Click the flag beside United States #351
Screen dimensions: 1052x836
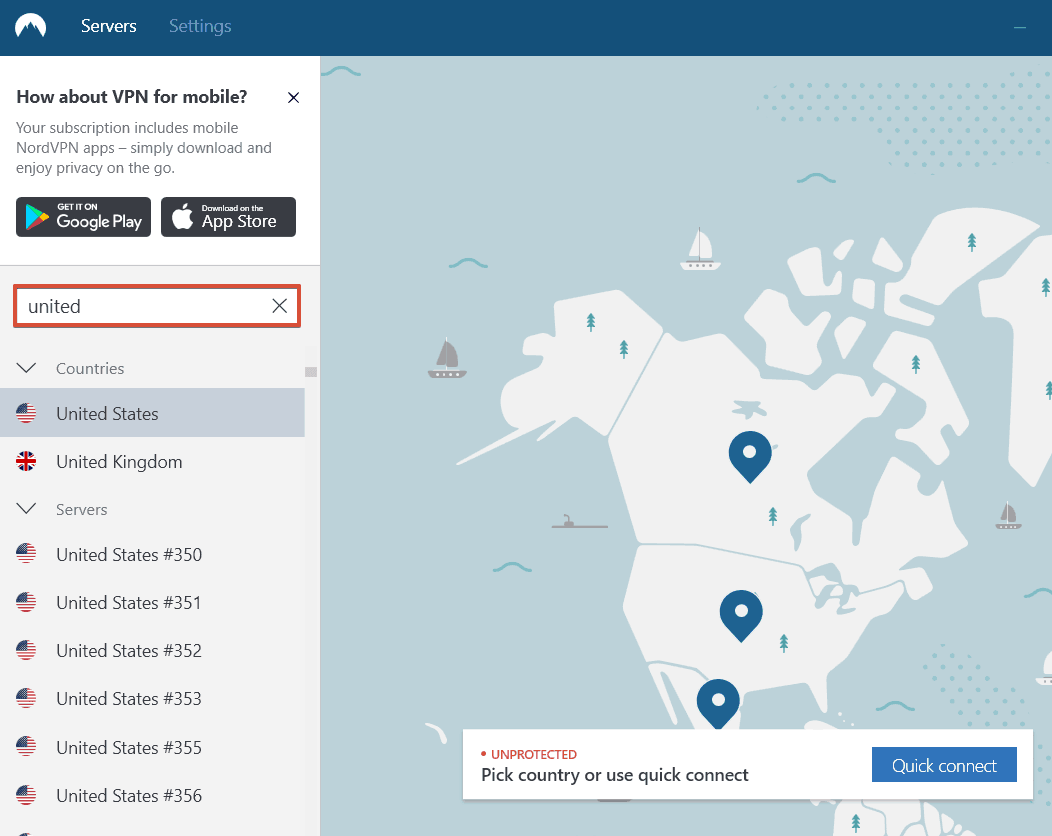tap(26, 602)
